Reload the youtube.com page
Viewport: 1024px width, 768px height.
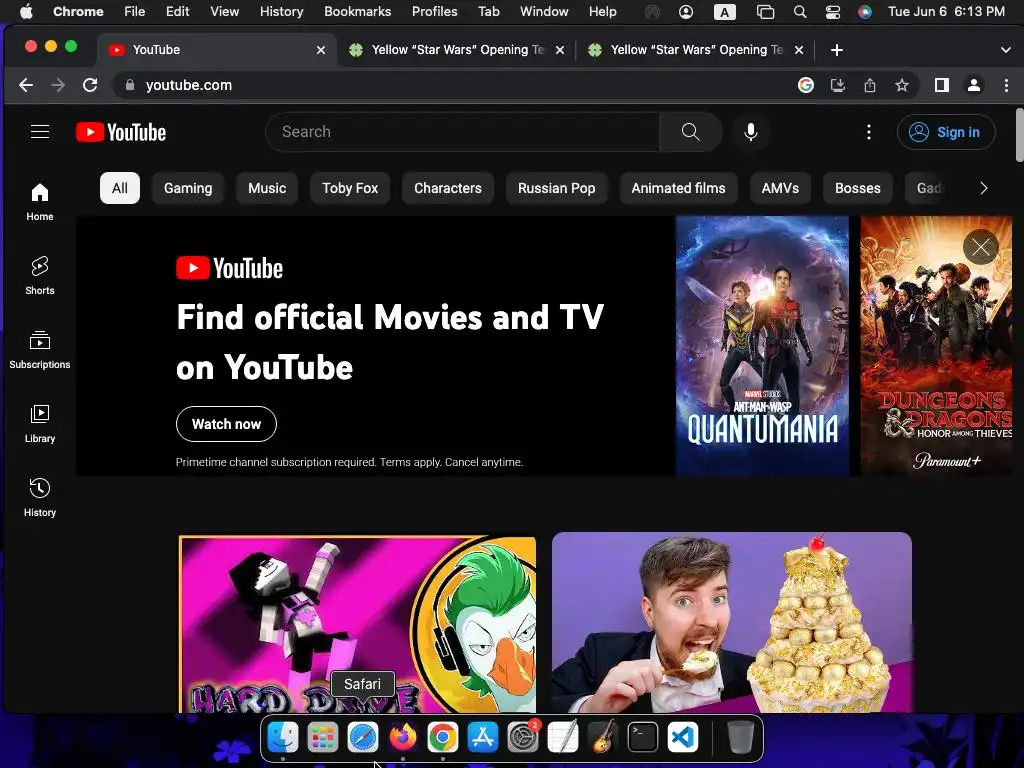[x=90, y=85]
